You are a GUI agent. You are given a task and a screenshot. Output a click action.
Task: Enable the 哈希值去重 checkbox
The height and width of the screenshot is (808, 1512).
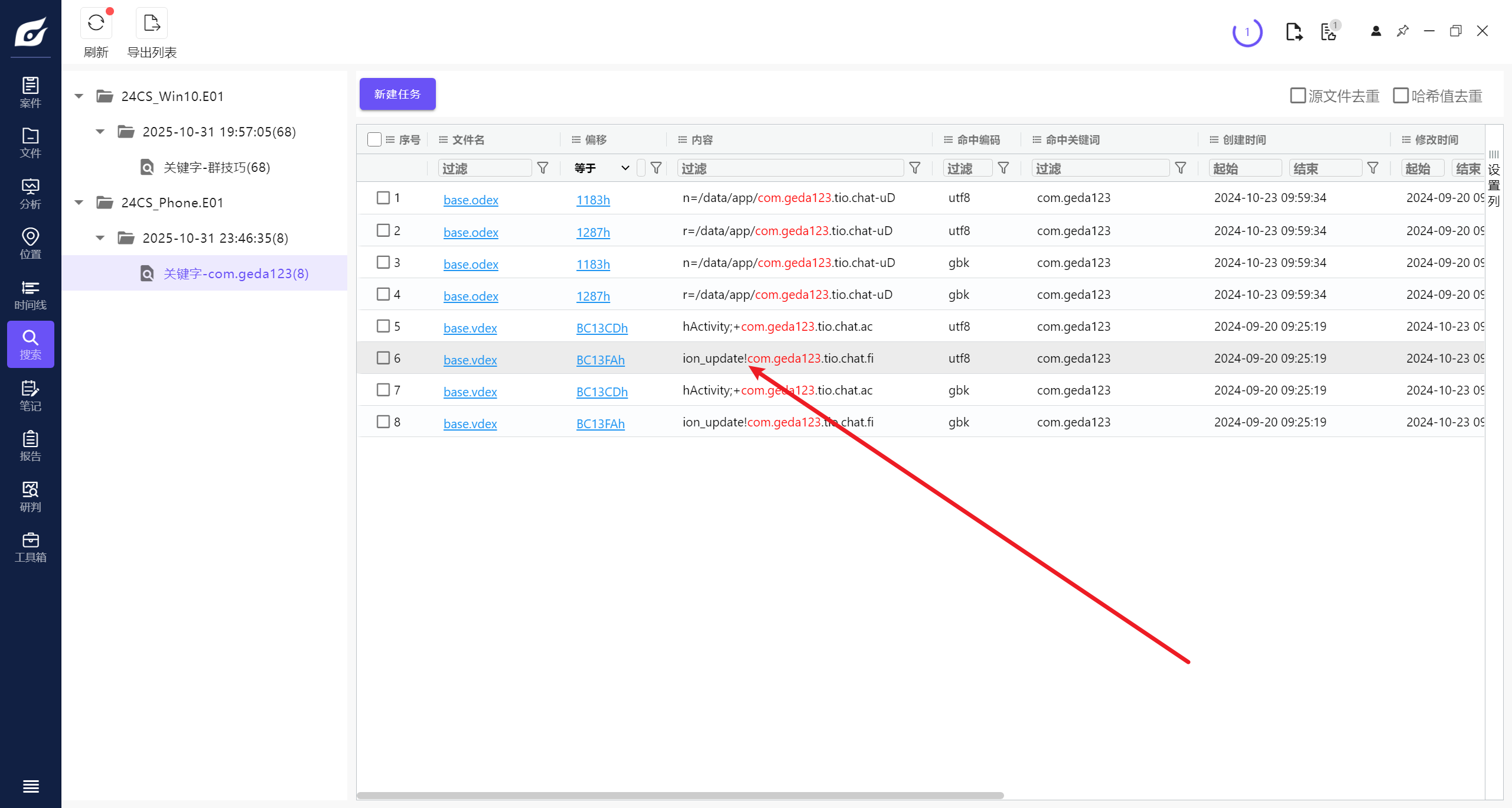1400,96
